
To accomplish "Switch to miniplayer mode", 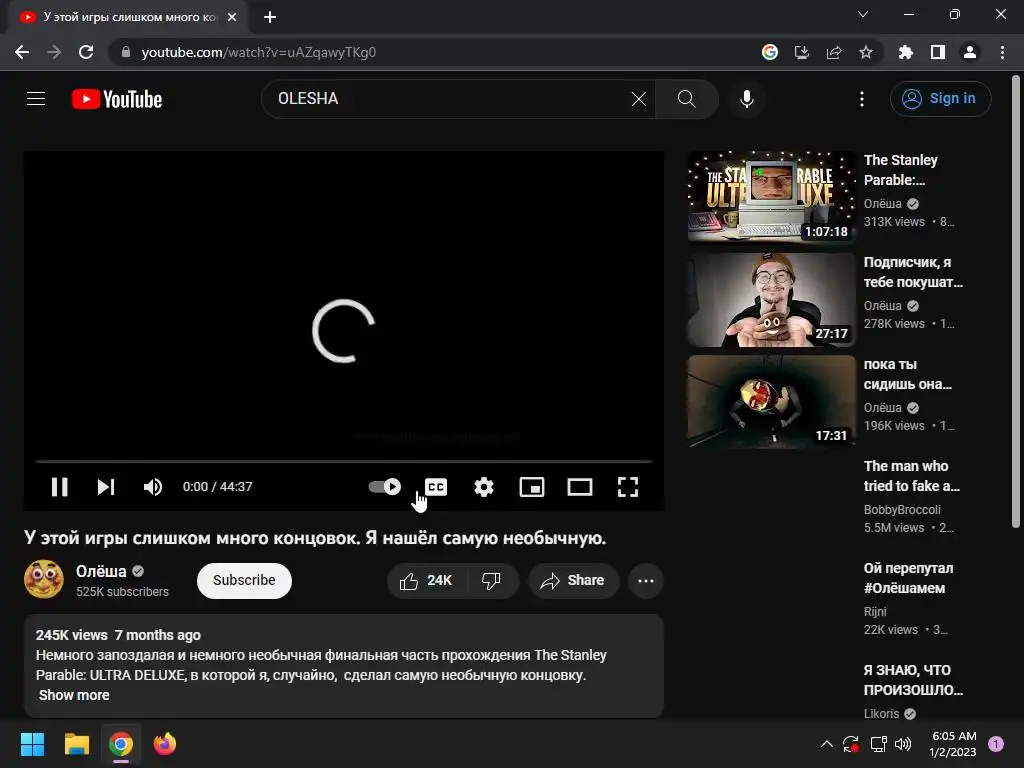I will coord(532,487).
